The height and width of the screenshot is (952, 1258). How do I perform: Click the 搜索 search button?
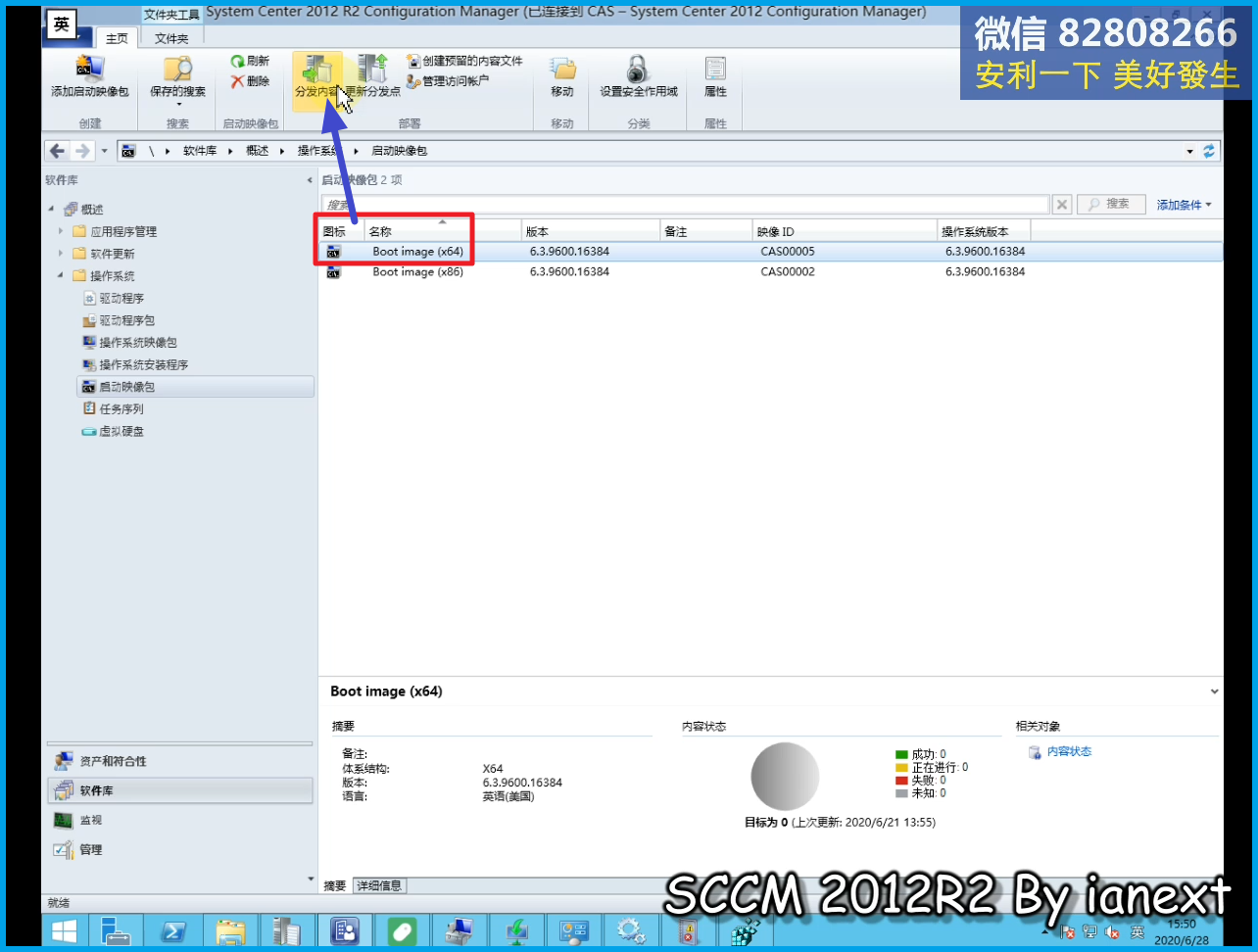tap(1111, 205)
